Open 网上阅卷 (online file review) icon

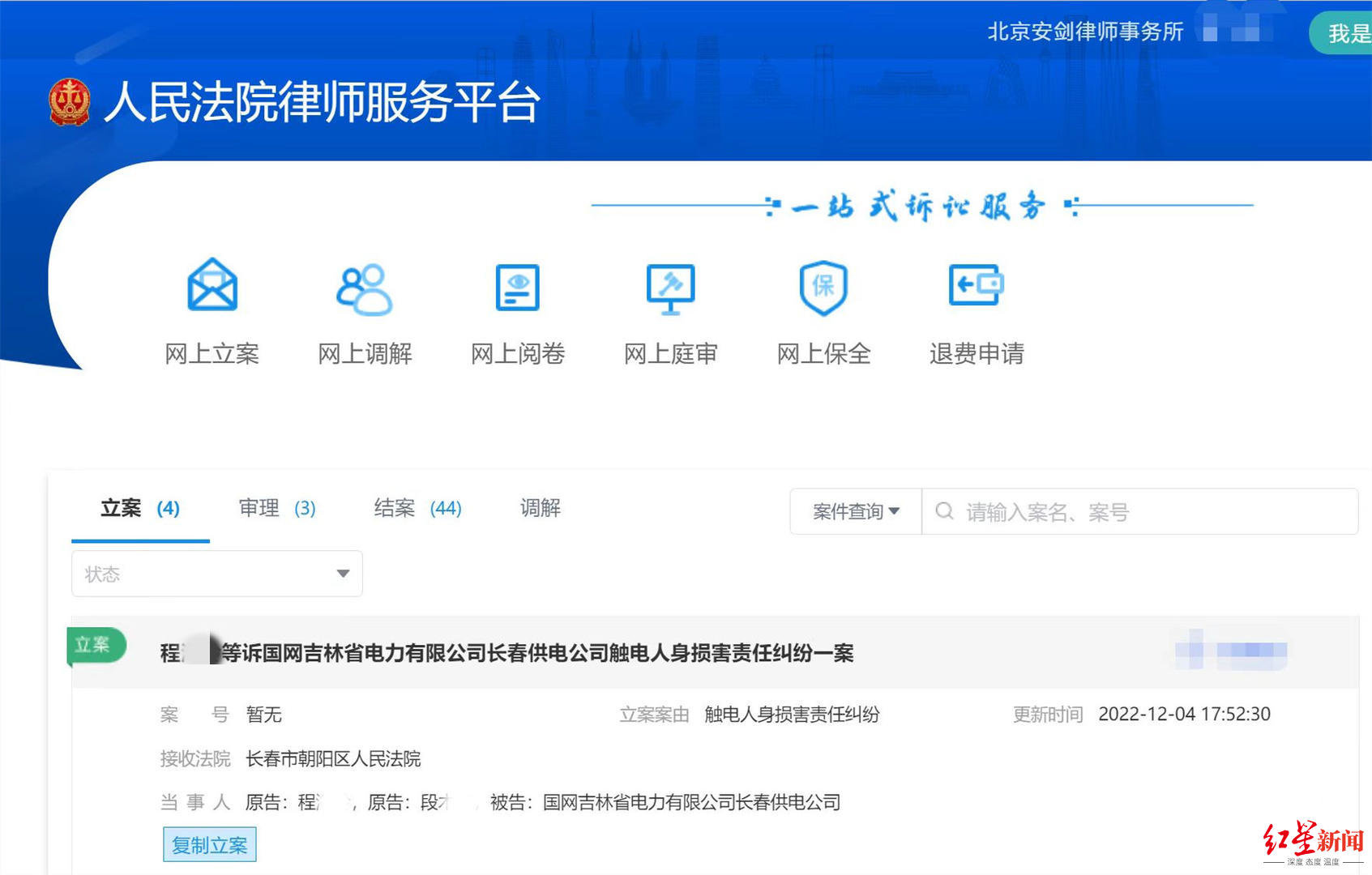517,288
